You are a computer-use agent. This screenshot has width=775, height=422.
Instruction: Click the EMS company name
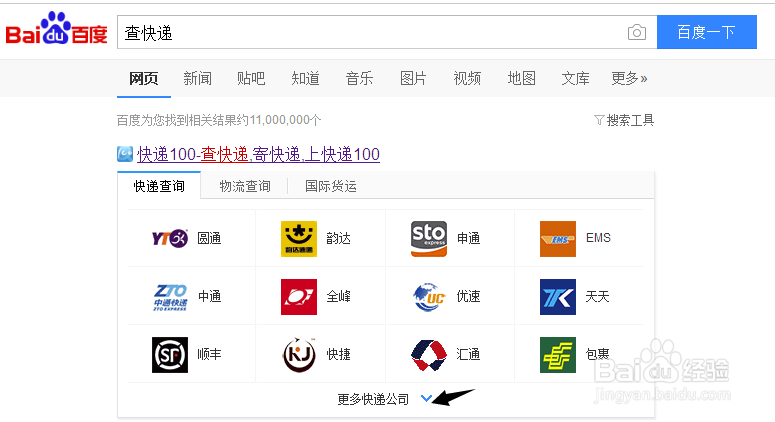click(598, 238)
